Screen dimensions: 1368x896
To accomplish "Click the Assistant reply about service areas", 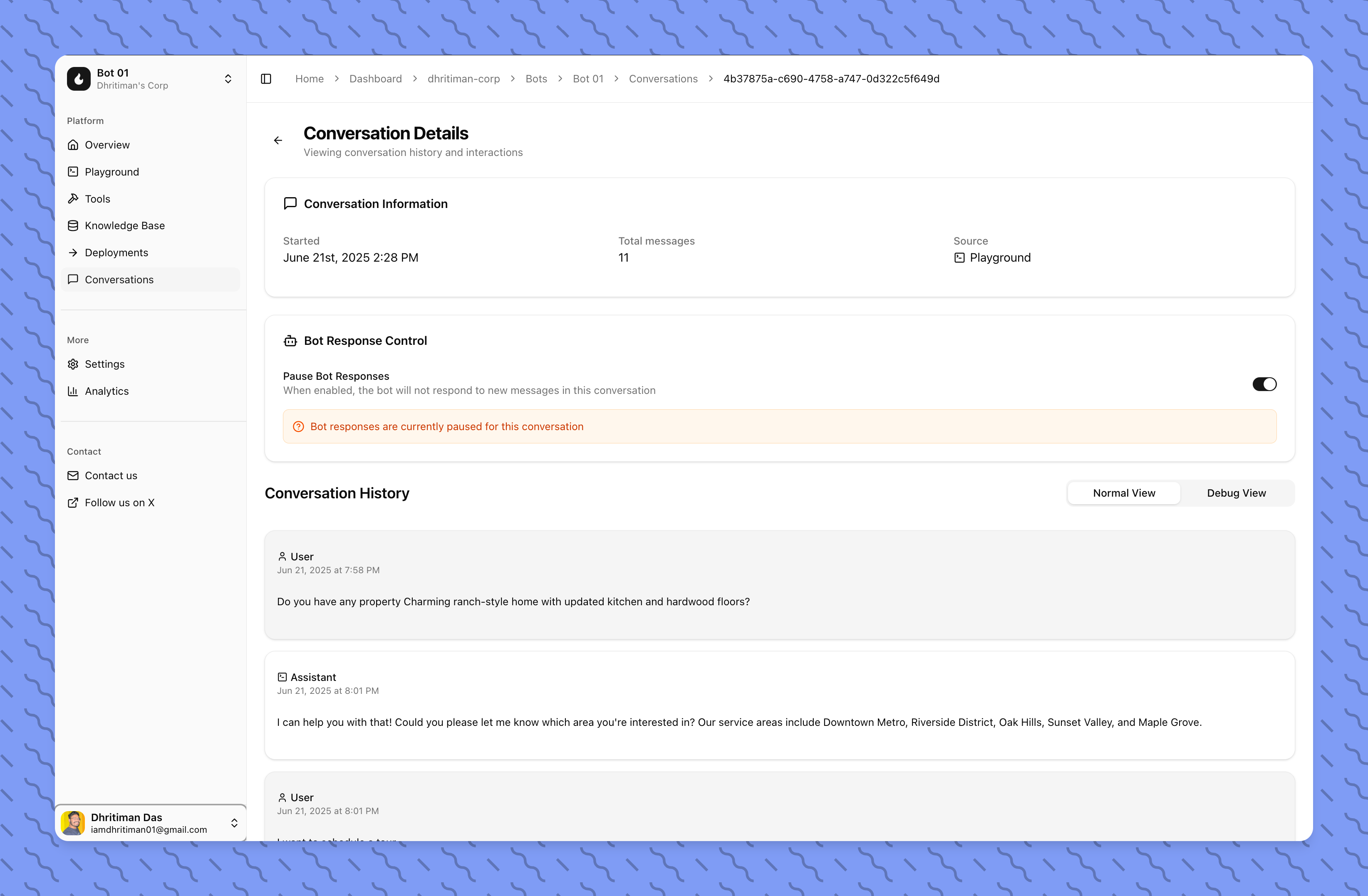I will pos(739,723).
